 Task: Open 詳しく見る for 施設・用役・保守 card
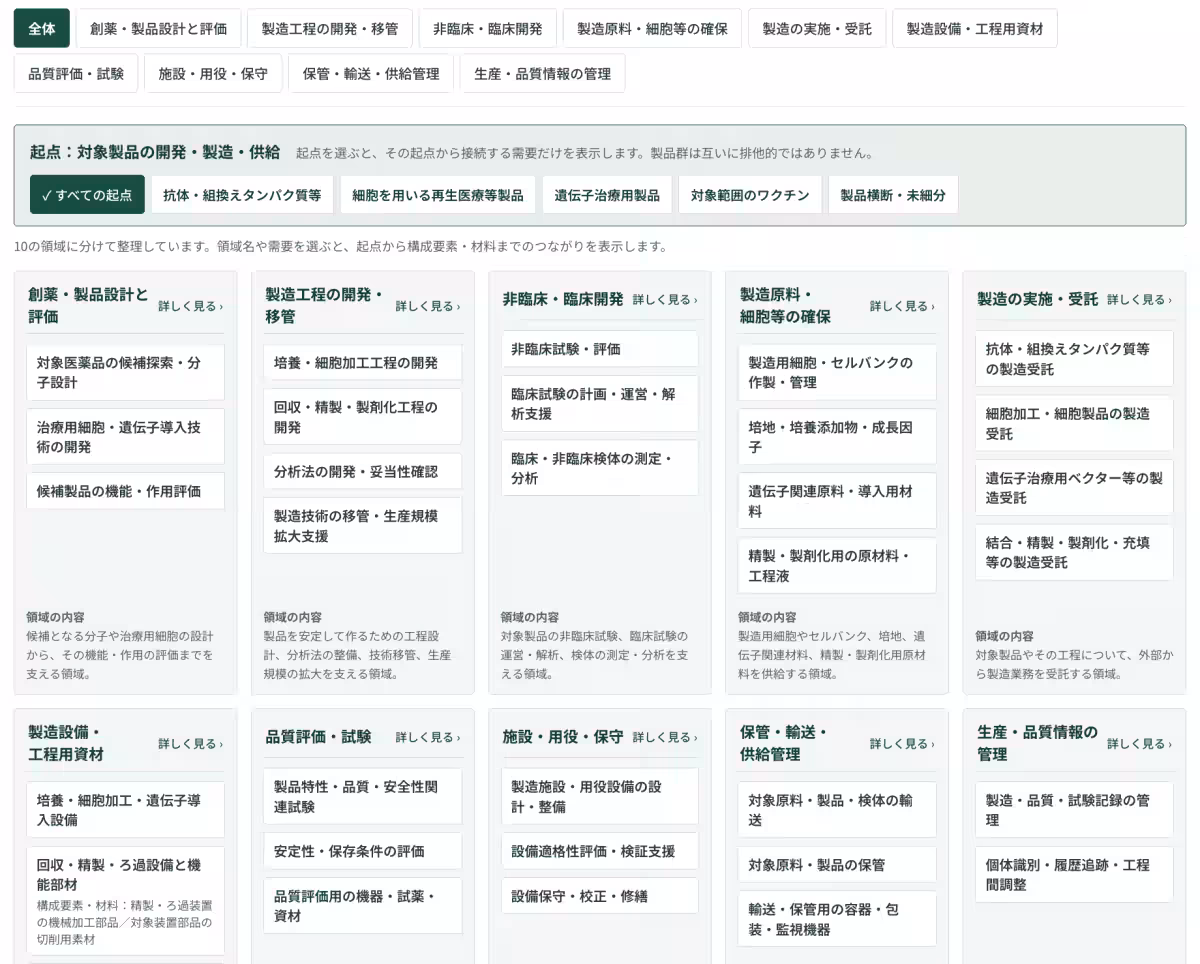pos(665,737)
